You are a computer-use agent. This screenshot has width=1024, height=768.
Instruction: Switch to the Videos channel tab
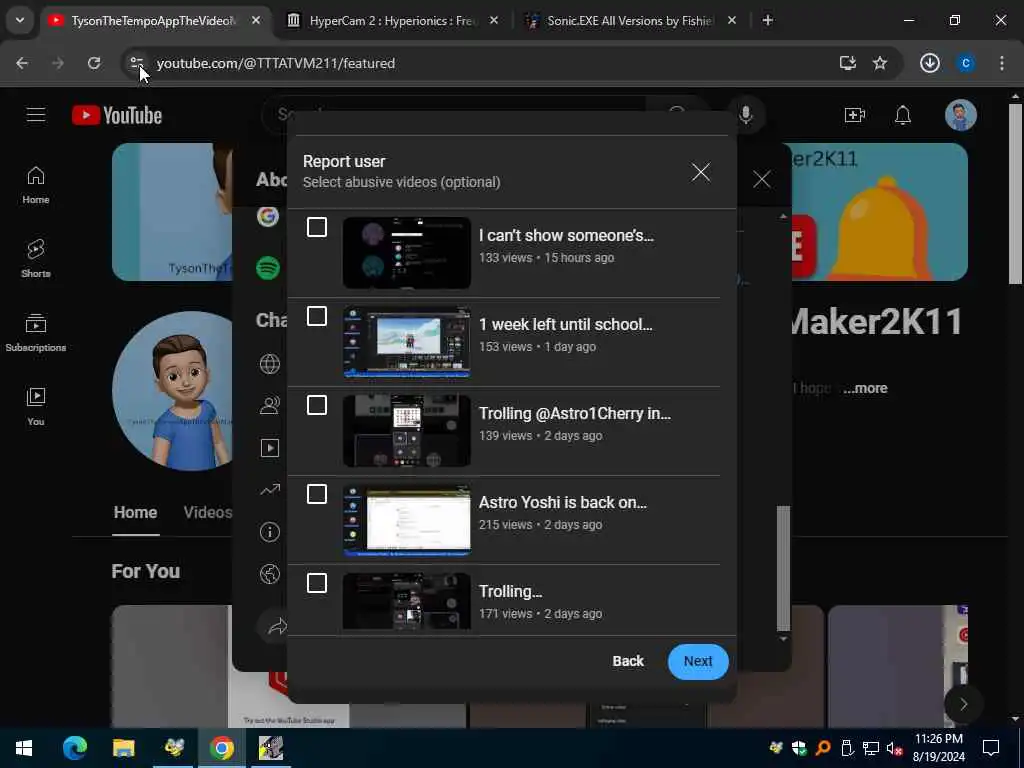click(207, 512)
